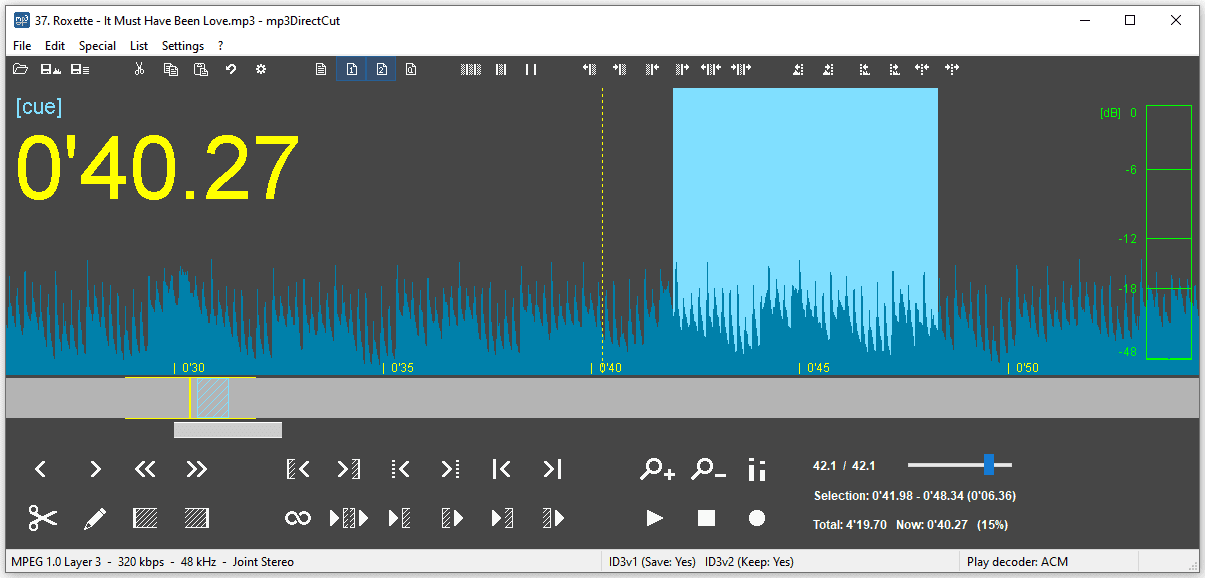Open the Special menu

[x=98, y=46]
